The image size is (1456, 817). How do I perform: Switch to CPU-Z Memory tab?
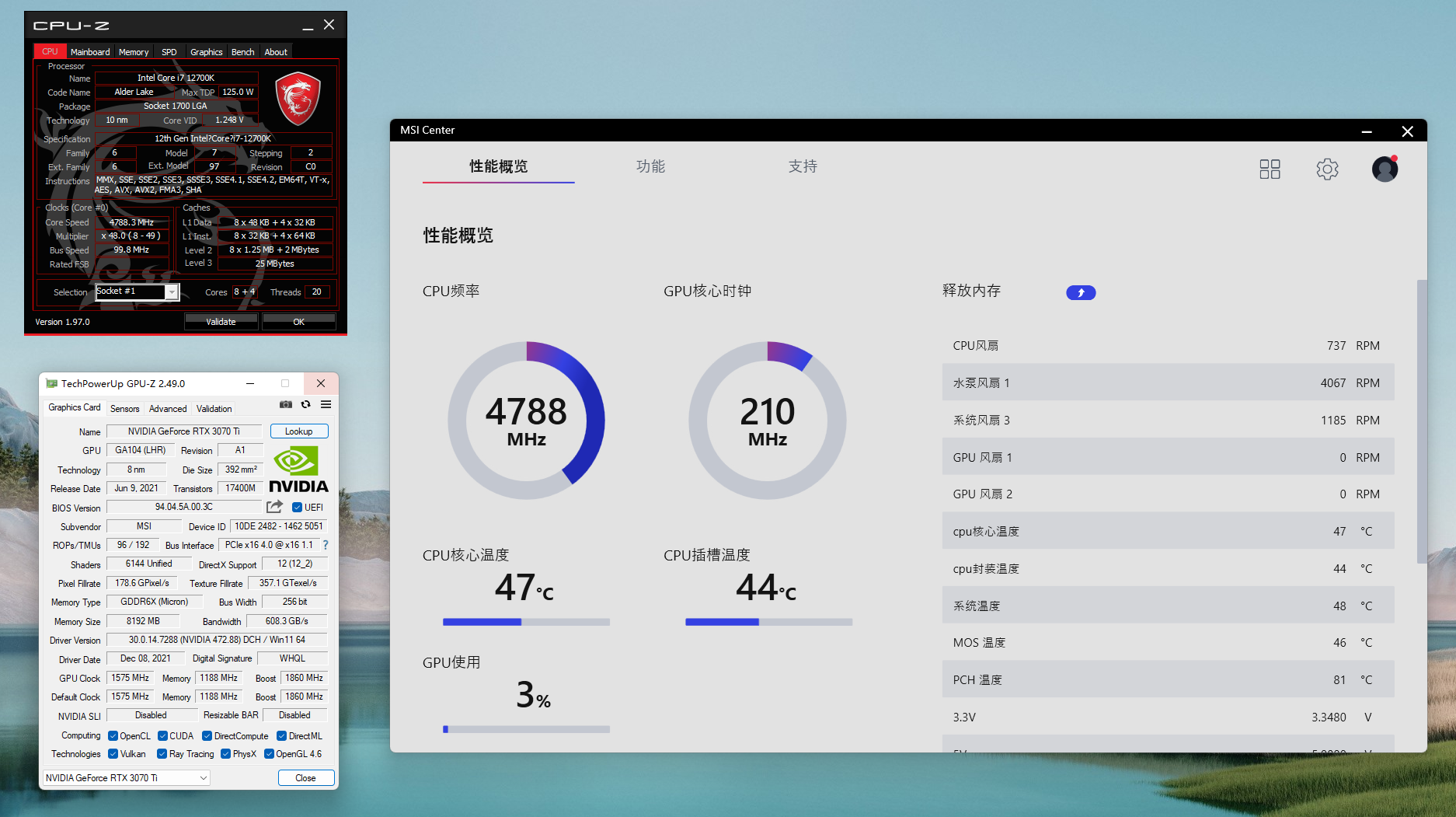134,52
